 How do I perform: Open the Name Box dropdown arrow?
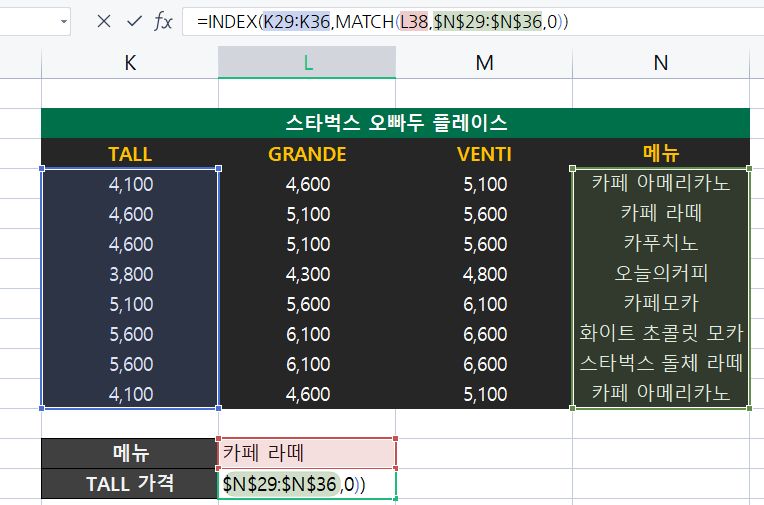point(64,21)
